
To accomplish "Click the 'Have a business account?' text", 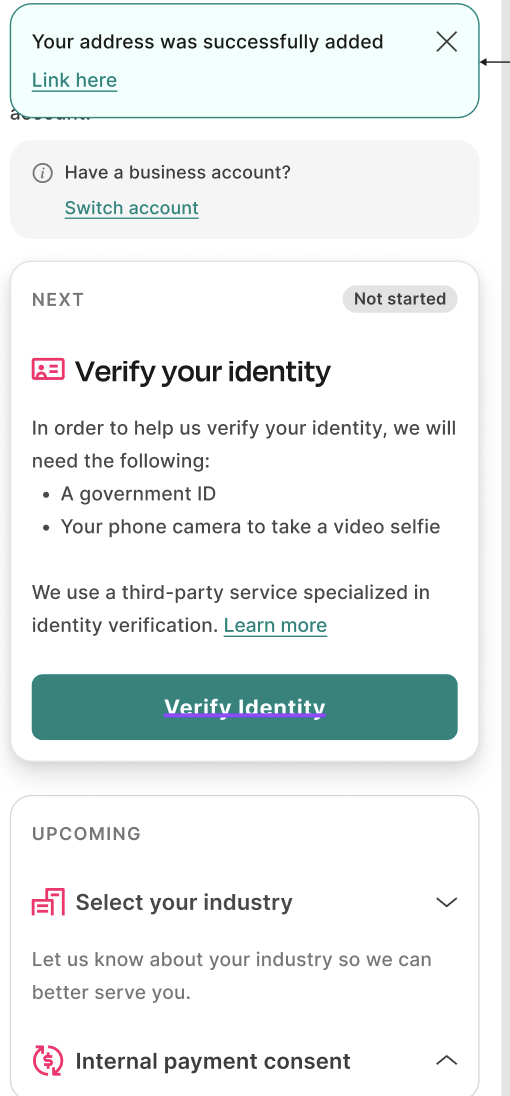I will [177, 173].
